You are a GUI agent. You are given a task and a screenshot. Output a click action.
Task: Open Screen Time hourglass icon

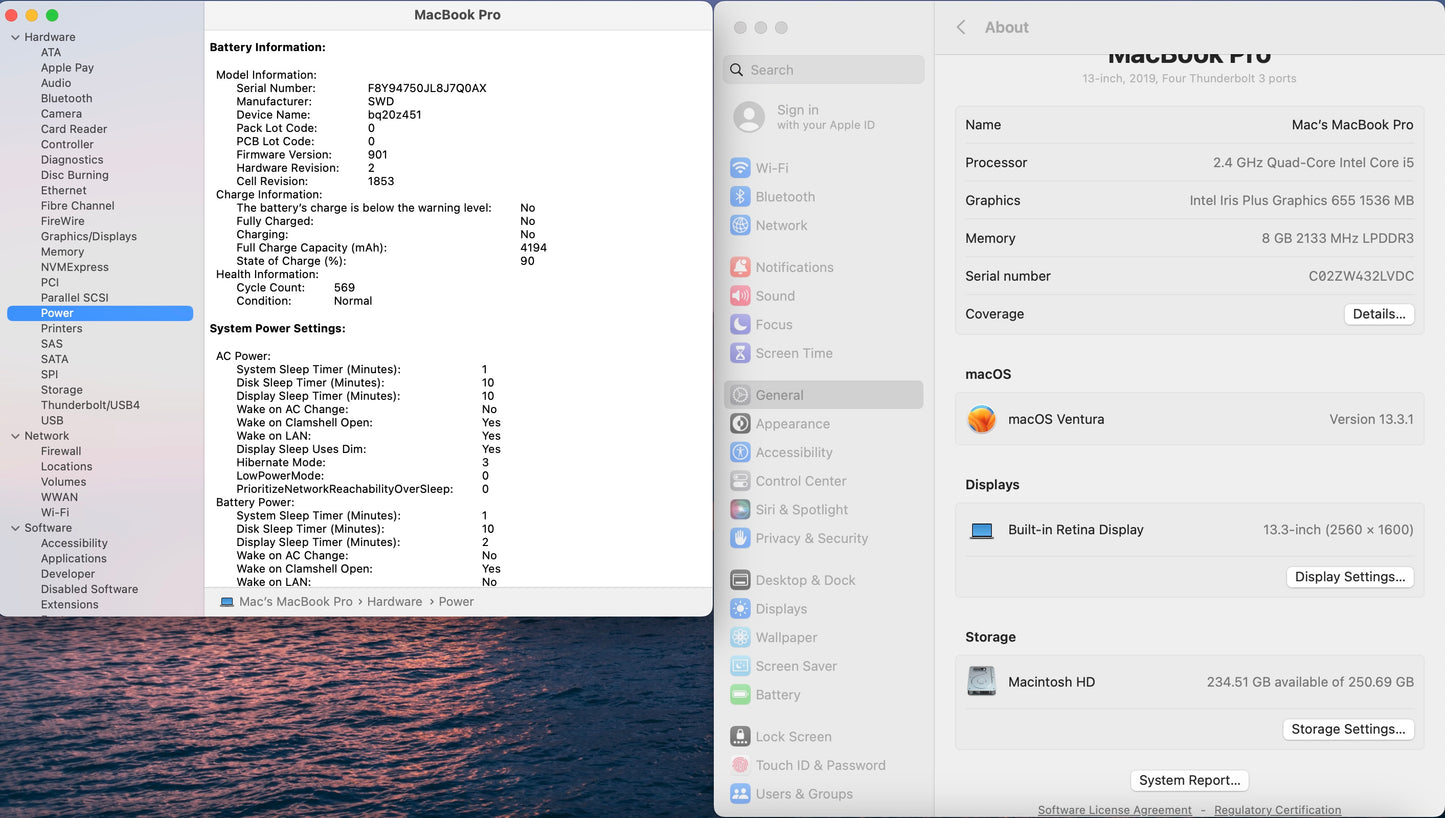(x=740, y=353)
